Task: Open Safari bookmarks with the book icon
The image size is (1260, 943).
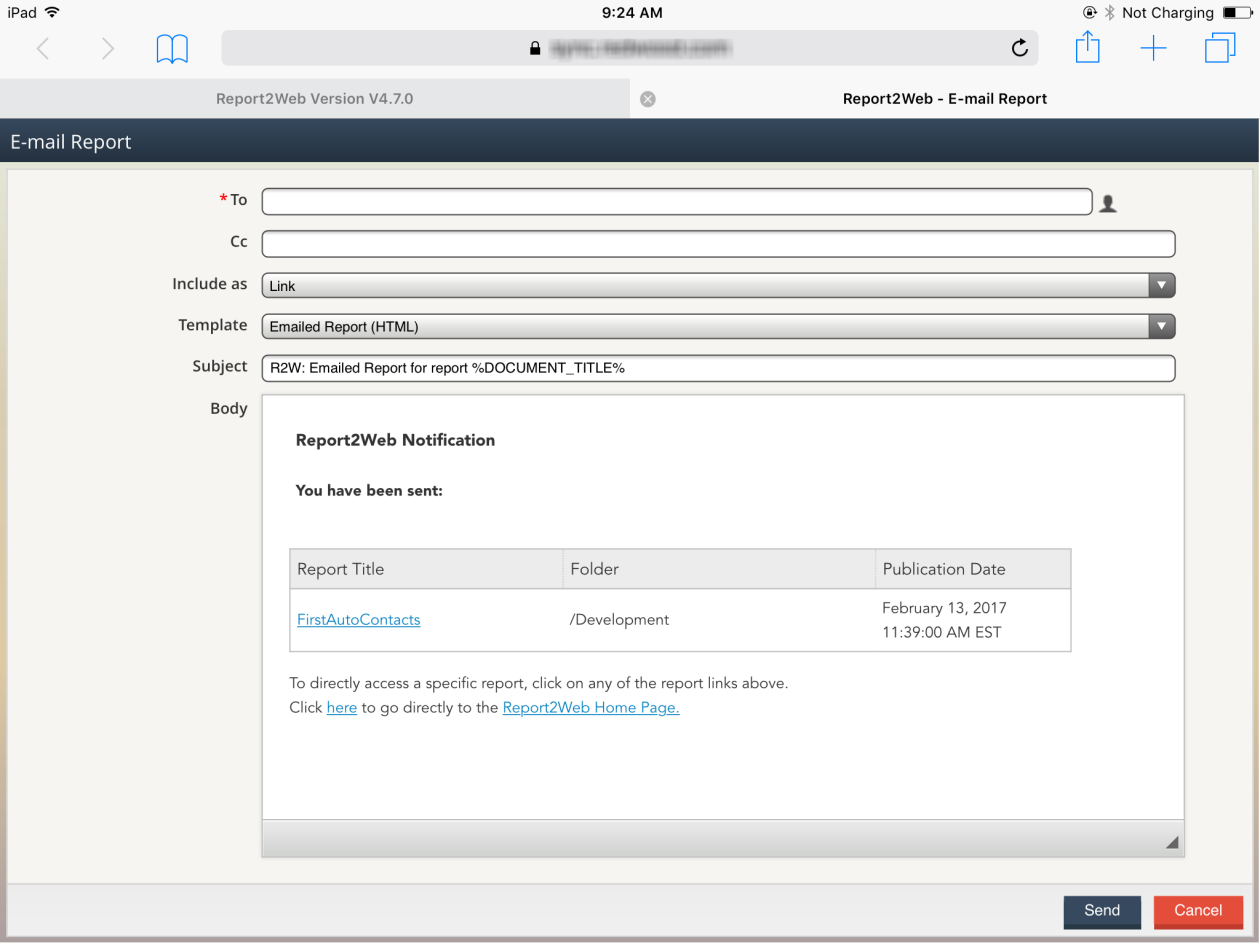Action: coord(172,47)
